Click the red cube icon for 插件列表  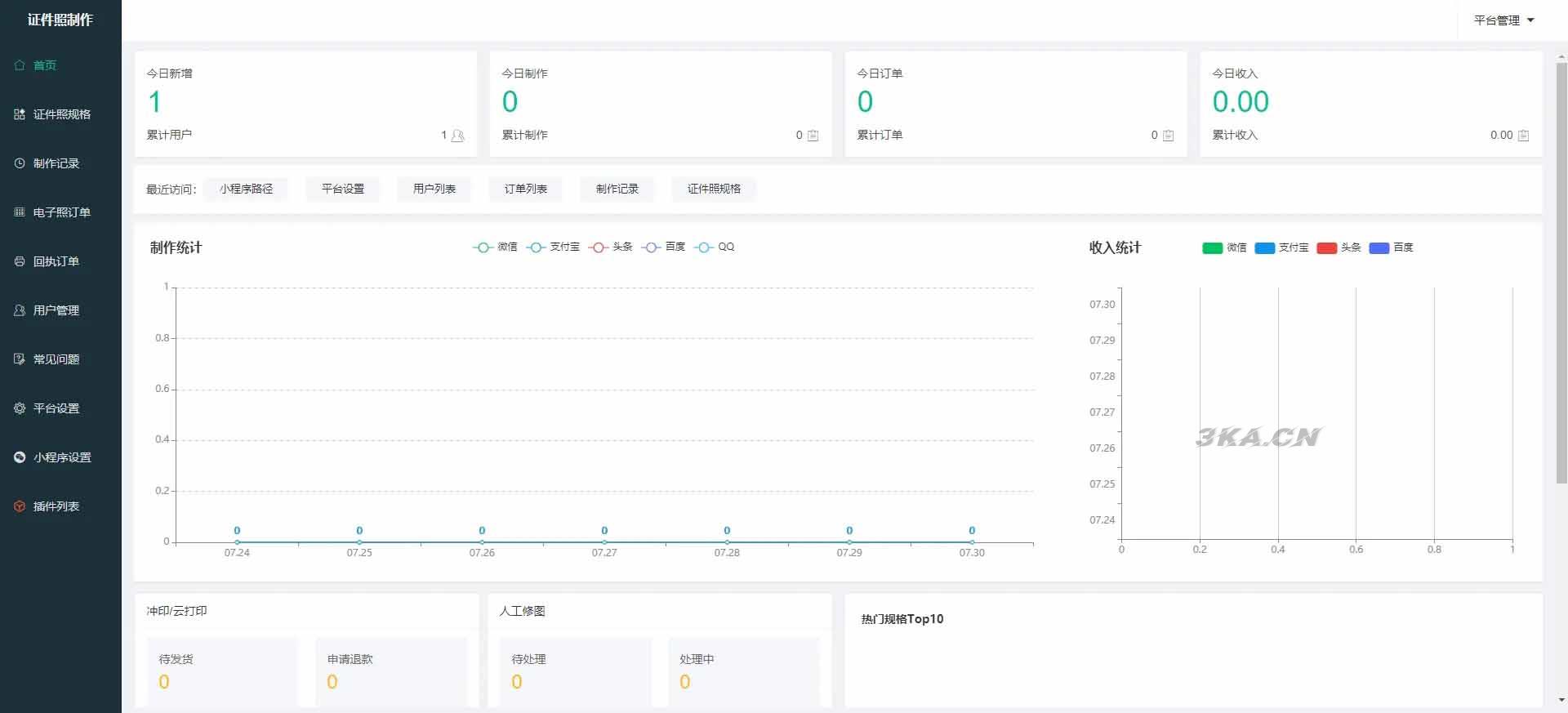click(x=20, y=506)
